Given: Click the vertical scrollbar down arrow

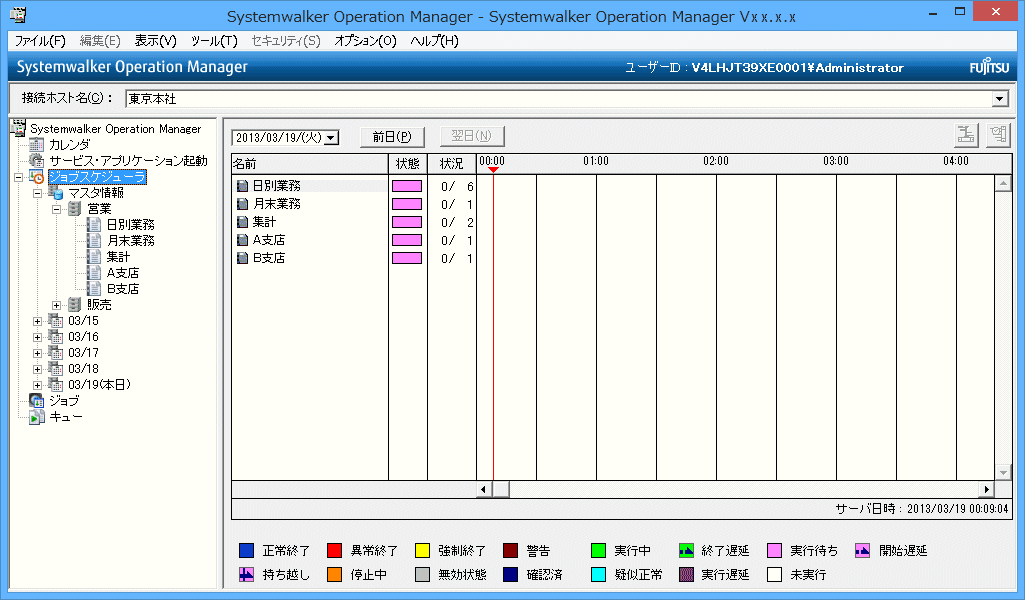Looking at the screenshot, I should [1003, 472].
